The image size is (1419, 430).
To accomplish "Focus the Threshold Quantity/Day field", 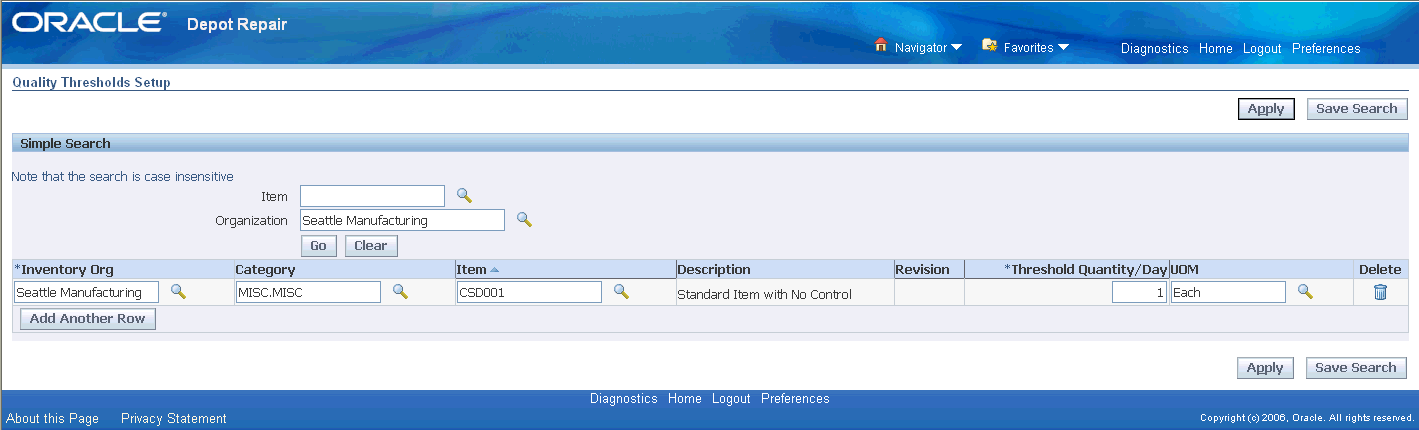I will coord(1139,292).
